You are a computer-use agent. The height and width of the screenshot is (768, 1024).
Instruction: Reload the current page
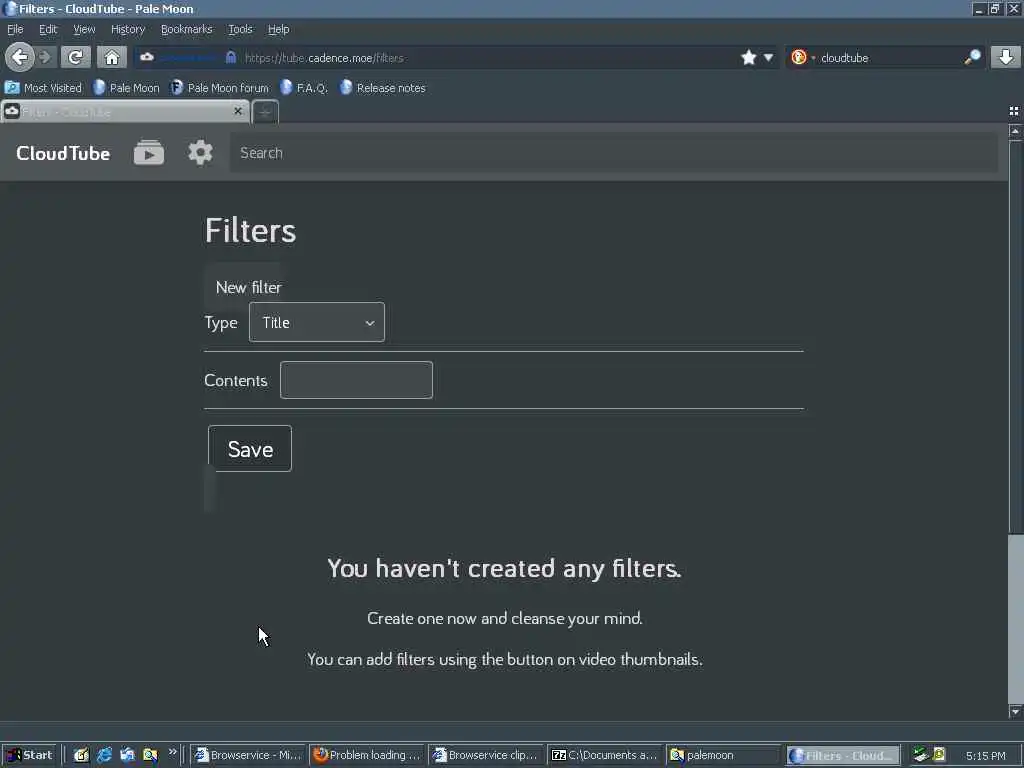tap(76, 57)
